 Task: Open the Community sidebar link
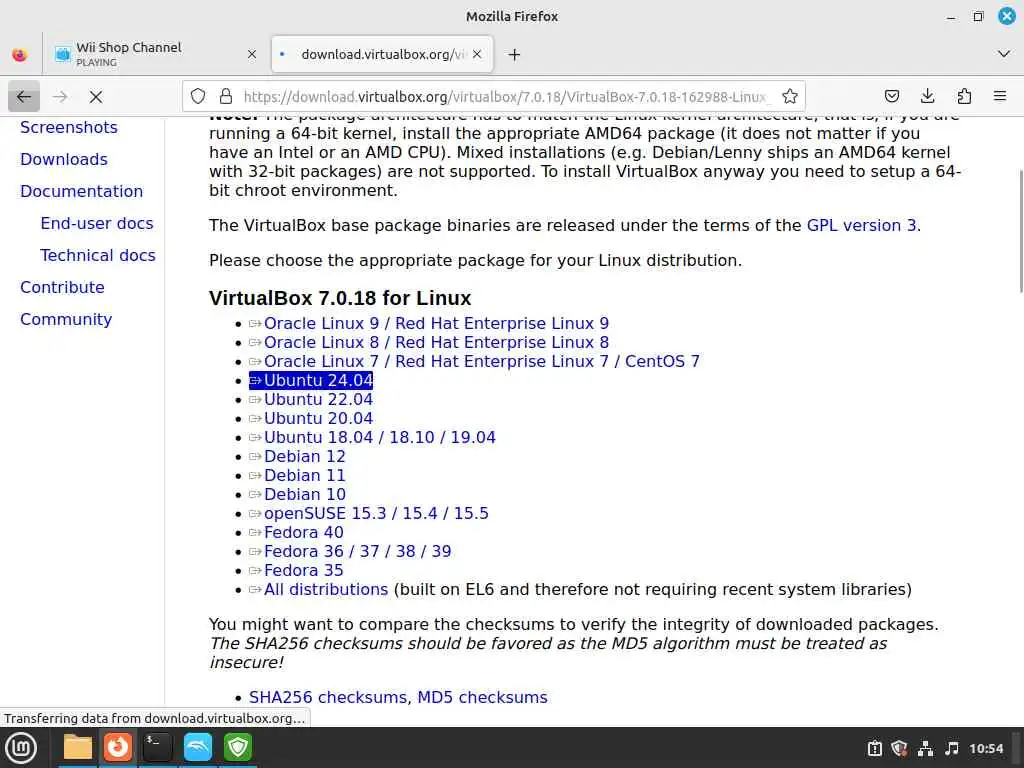click(66, 319)
